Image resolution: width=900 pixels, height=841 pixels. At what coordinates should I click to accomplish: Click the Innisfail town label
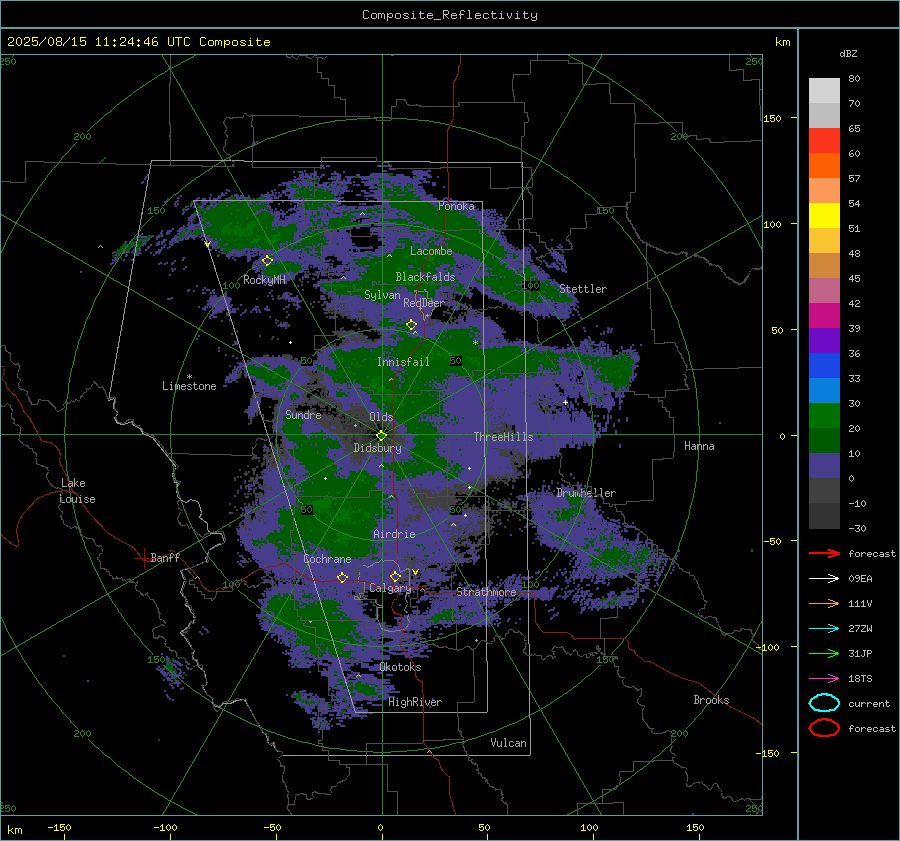click(x=403, y=362)
